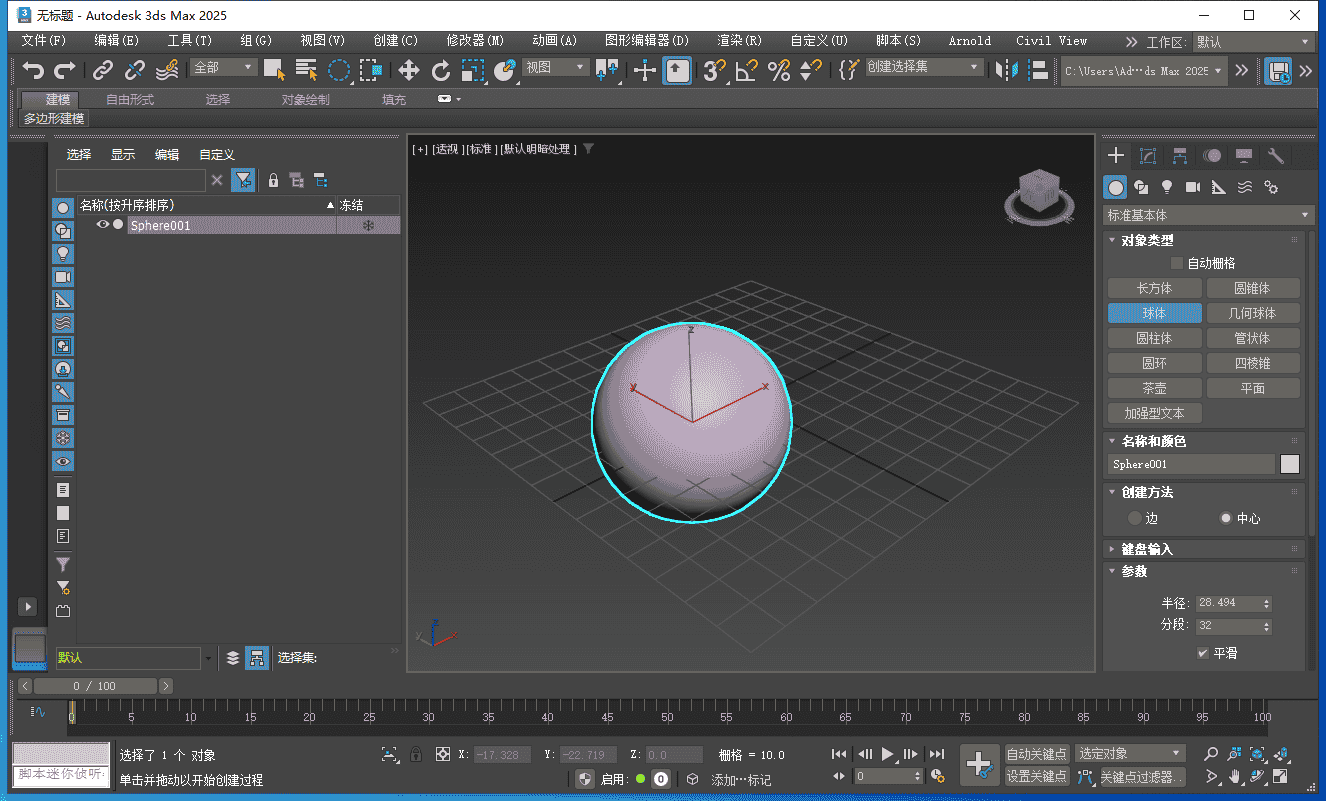Switch to the Cameras creation category
This screenshot has width=1326, height=801.
[x=1193, y=187]
